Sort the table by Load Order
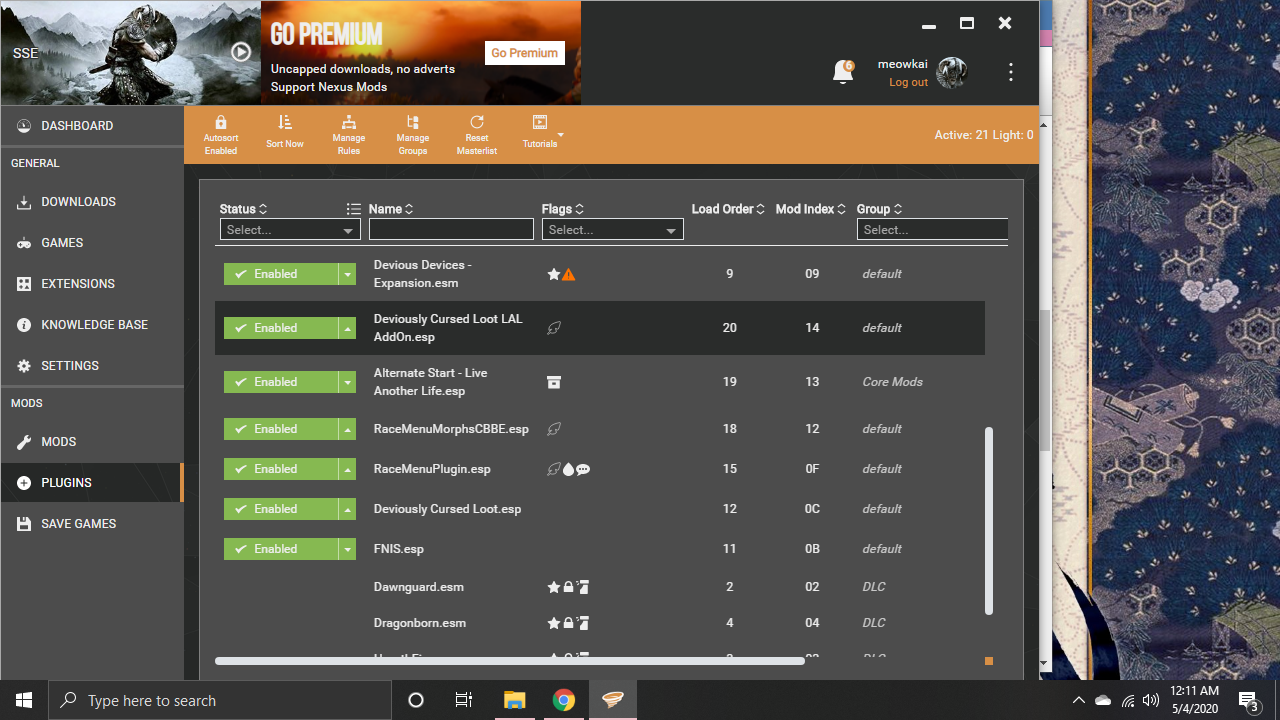The height and width of the screenshot is (720, 1280). point(728,209)
